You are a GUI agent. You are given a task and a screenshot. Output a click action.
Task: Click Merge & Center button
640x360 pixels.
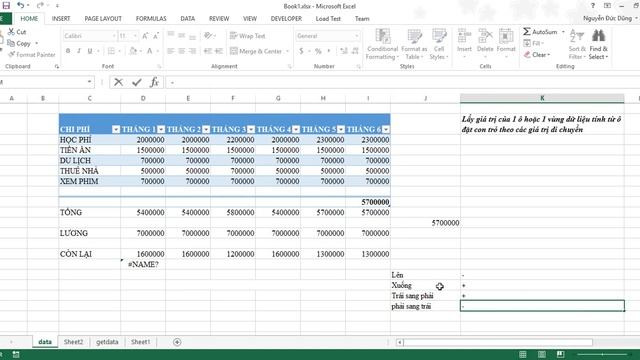[x=256, y=51]
